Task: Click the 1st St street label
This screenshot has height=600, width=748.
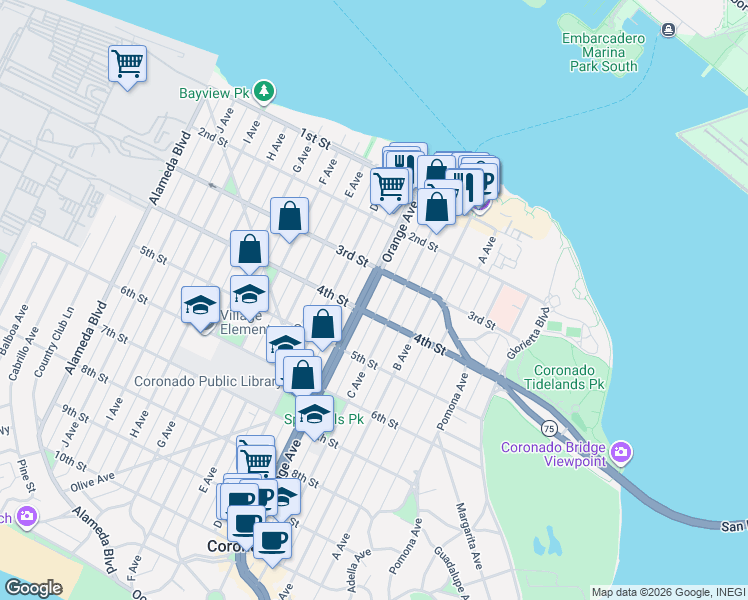Action: click(315, 138)
